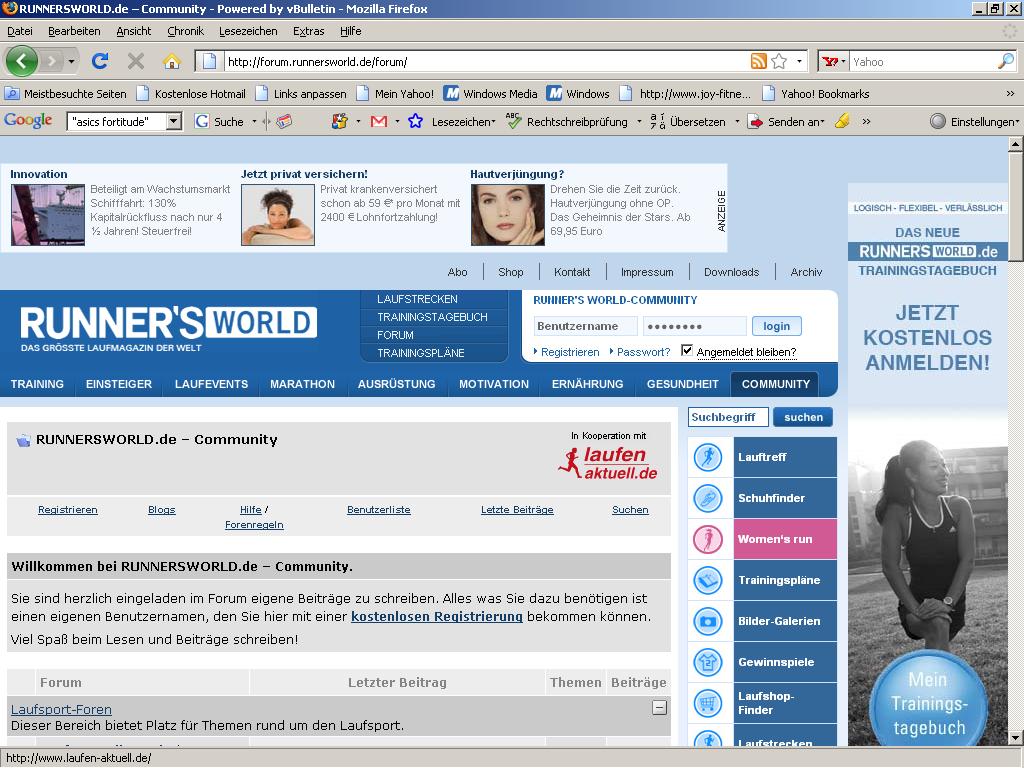
Task: Click the RSS feed icon in address bar
Action: 759,62
